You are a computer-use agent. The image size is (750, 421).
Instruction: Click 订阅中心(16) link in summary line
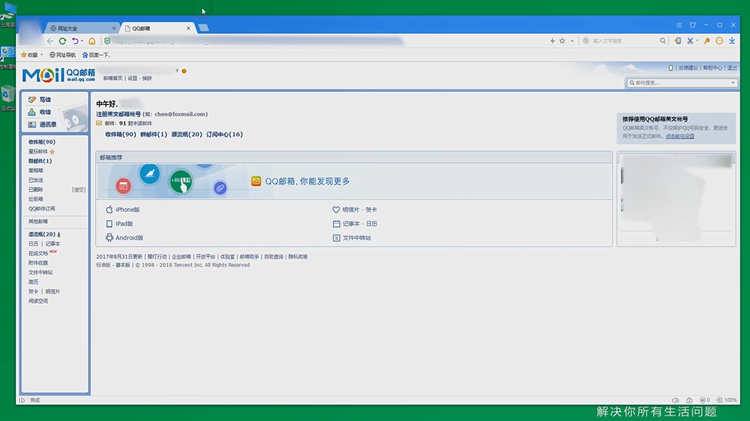[224, 134]
